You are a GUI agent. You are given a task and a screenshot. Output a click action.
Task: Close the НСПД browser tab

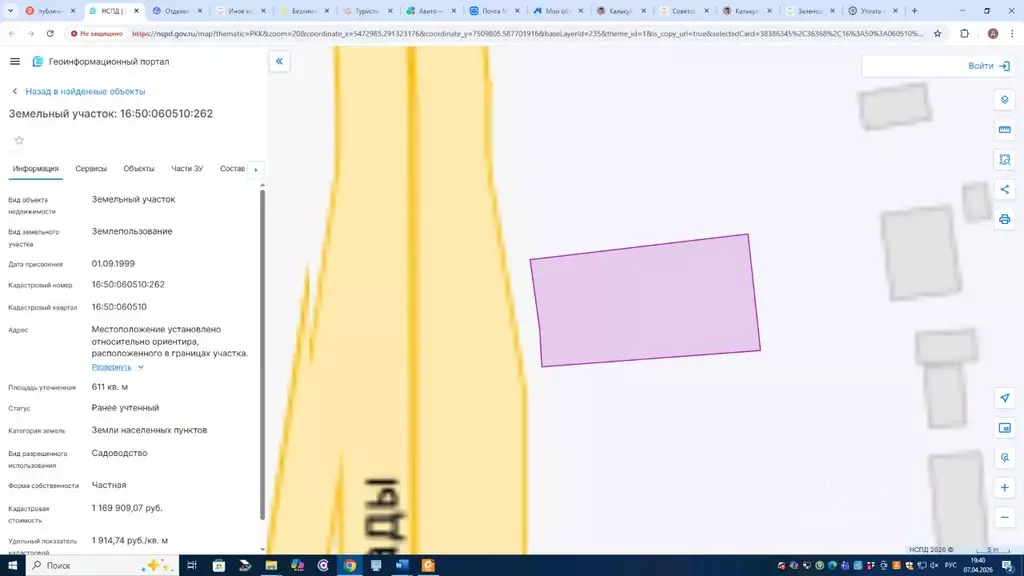click(136, 11)
